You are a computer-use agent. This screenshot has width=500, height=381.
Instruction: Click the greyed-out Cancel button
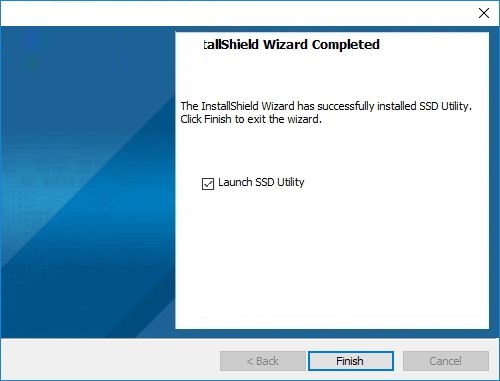click(446, 361)
